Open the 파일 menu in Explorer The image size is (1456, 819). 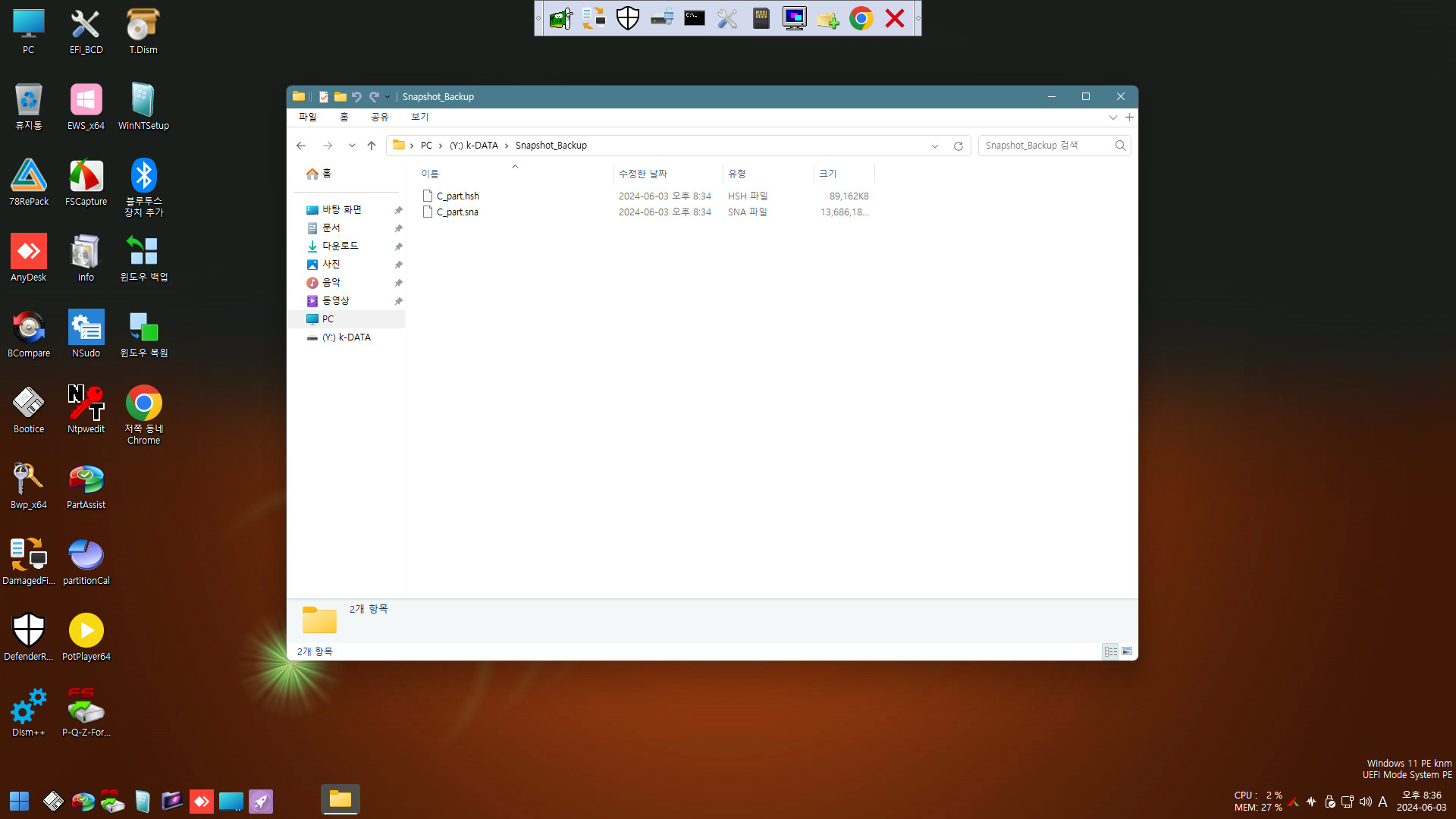307,117
